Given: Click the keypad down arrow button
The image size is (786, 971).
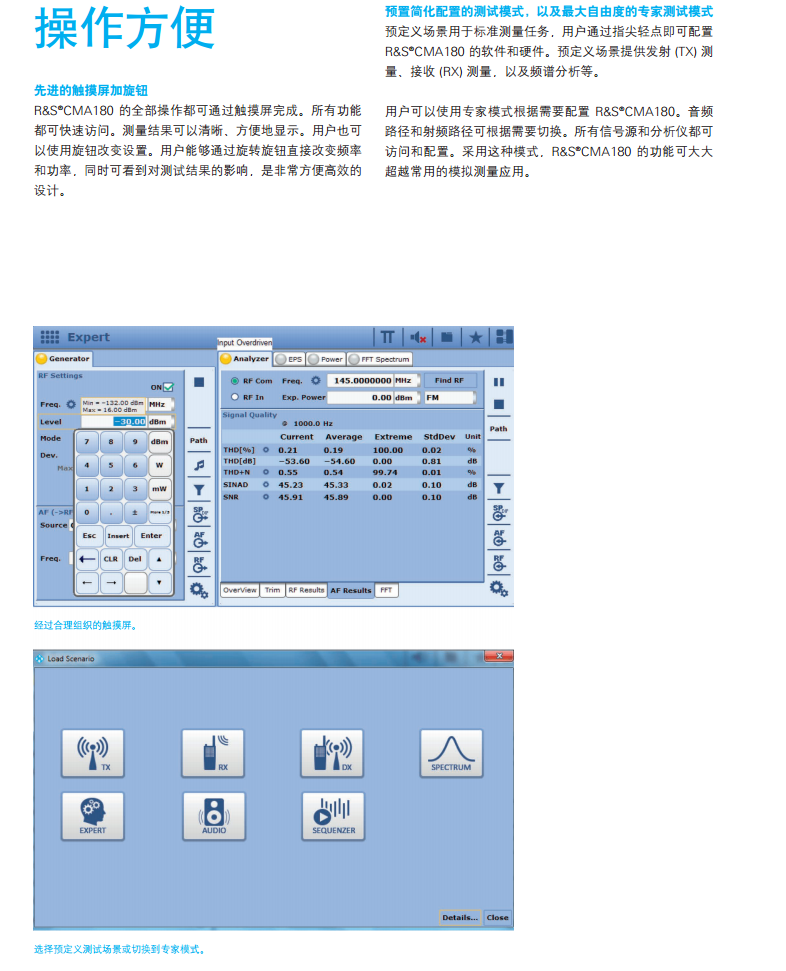Looking at the screenshot, I should tap(159, 583).
